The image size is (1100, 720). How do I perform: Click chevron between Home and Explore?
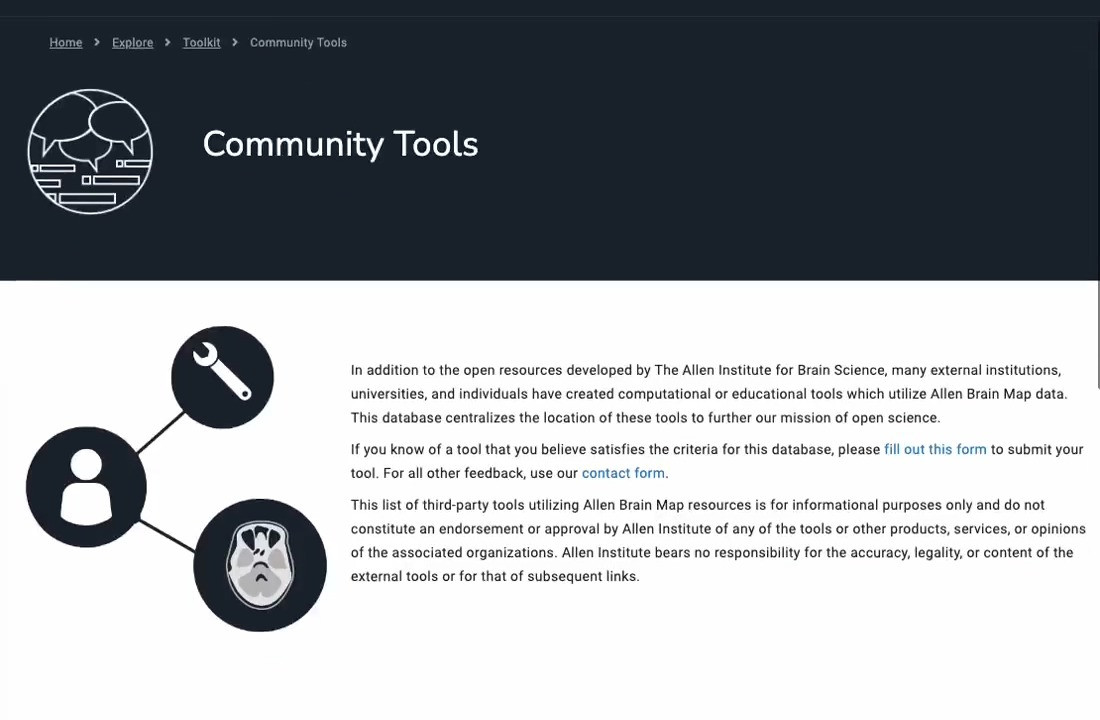97,43
